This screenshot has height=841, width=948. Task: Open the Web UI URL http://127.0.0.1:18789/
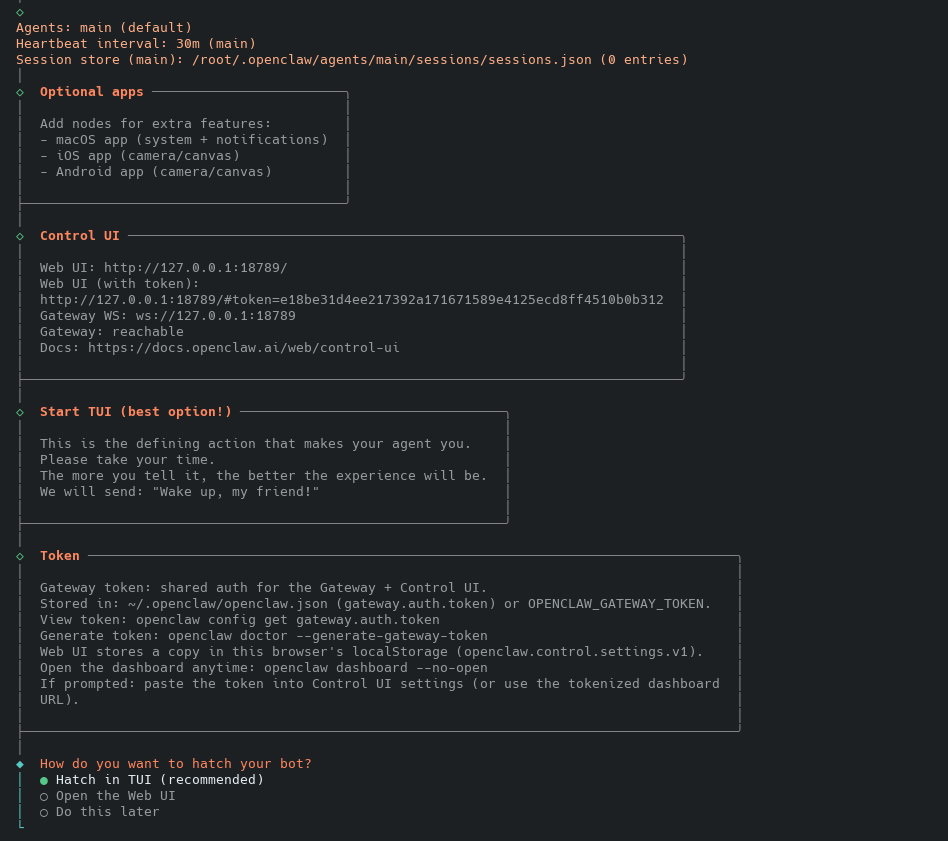point(195,268)
